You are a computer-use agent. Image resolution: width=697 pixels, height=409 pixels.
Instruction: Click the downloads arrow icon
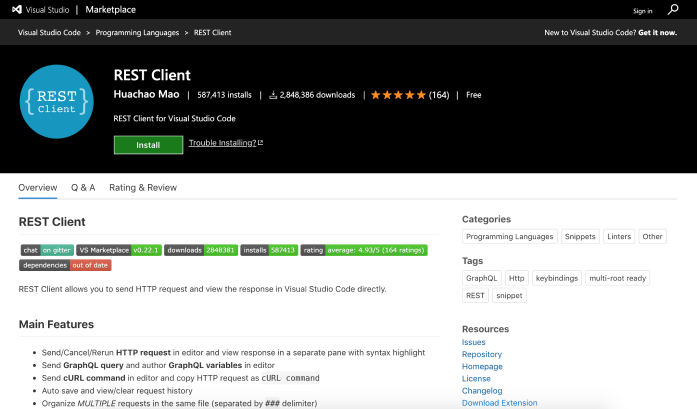273,95
